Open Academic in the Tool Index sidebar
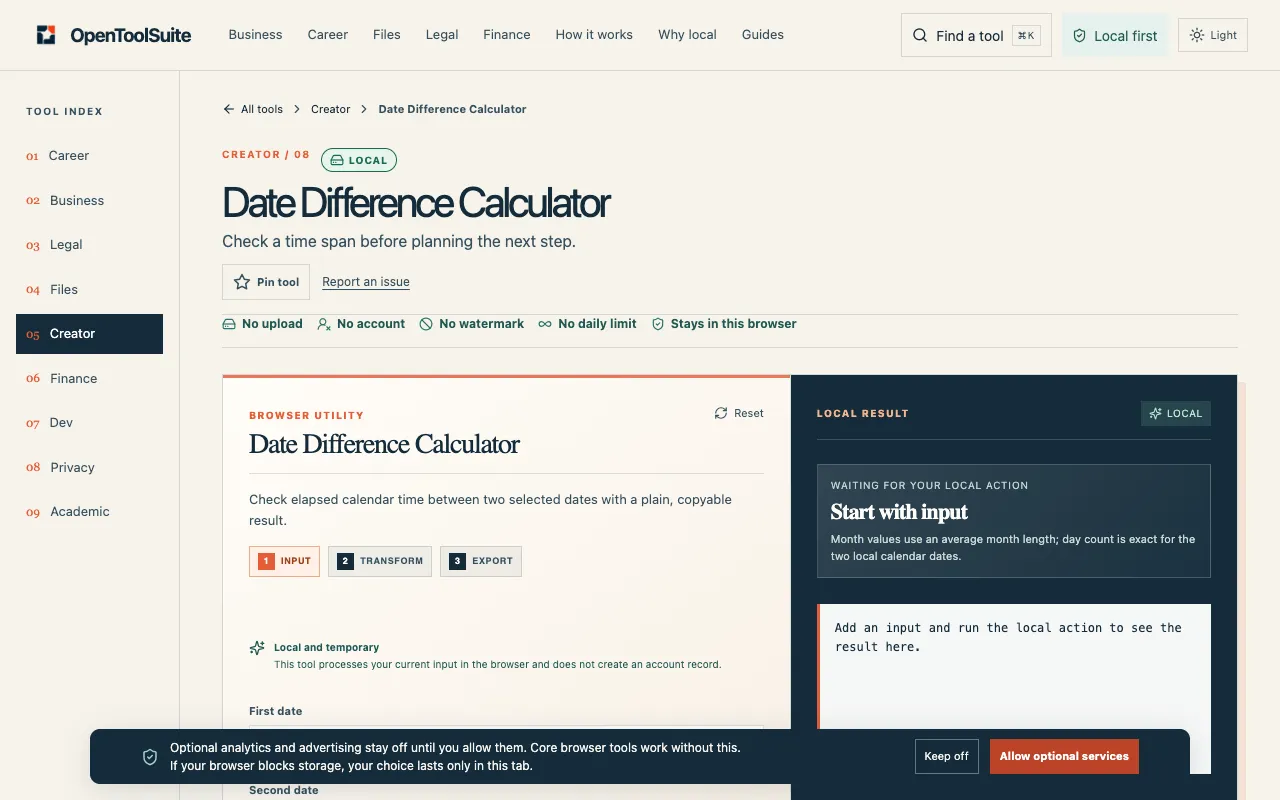The width and height of the screenshot is (1280, 800). pos(89,512)
